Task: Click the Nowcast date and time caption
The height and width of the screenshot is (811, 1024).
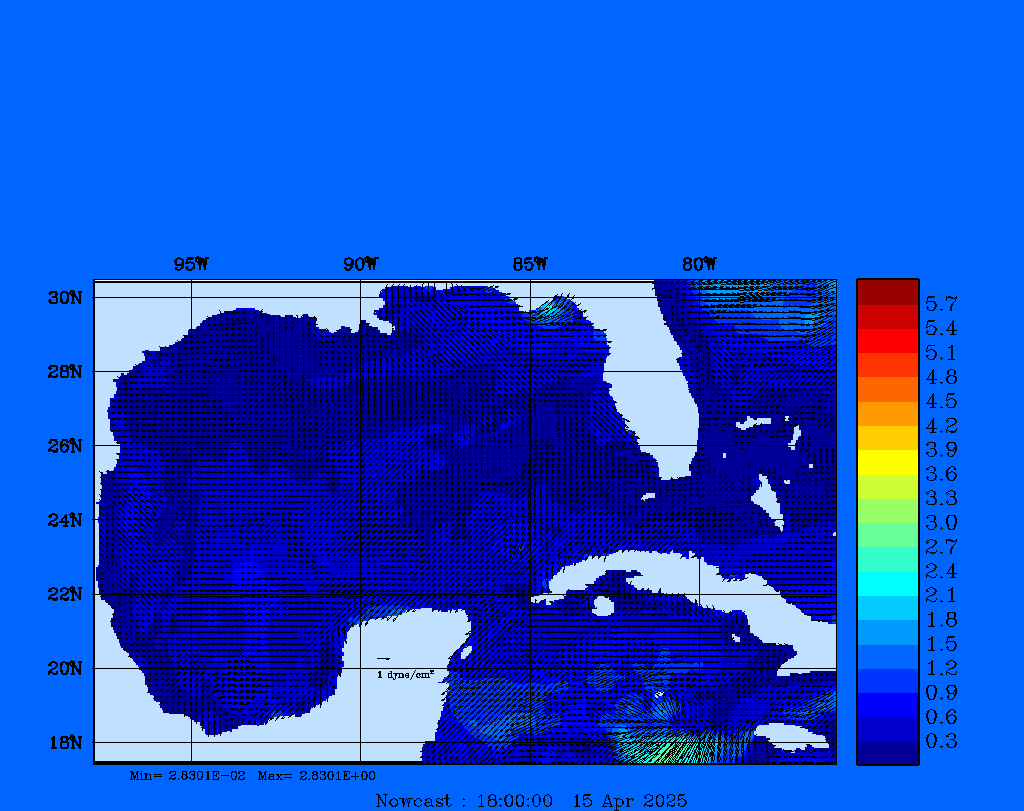Action: click(x=530, y=800)
